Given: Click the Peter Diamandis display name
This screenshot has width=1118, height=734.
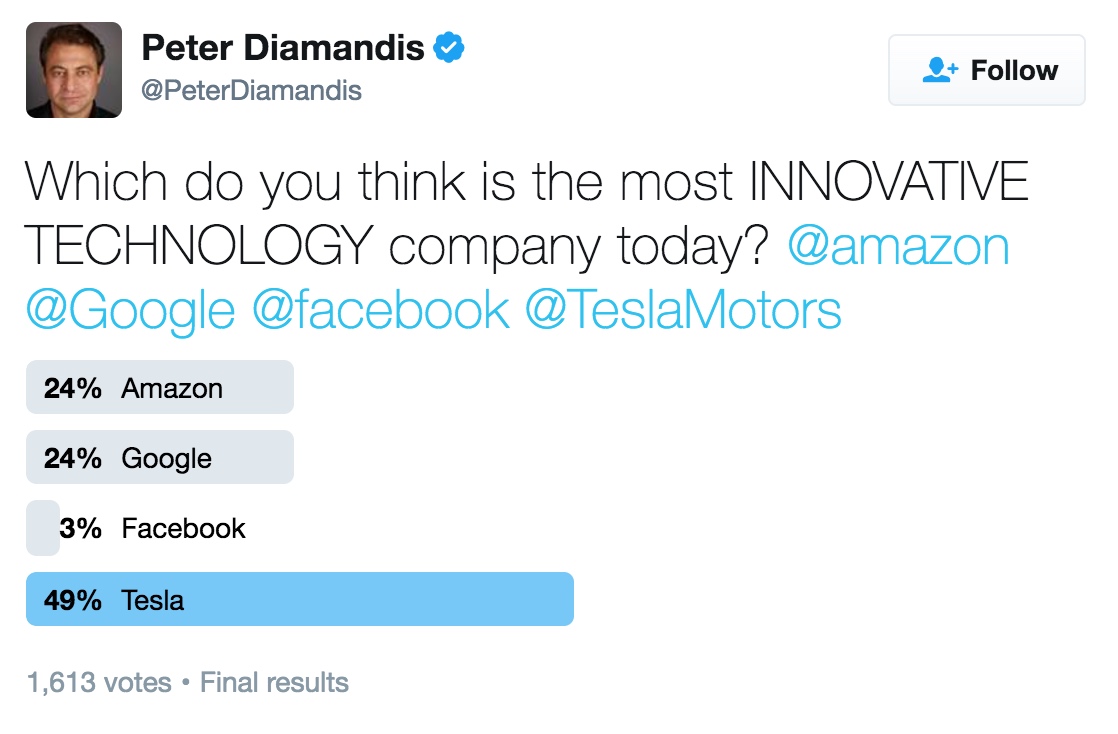Looking at the screenshot, I should point(283,47).
